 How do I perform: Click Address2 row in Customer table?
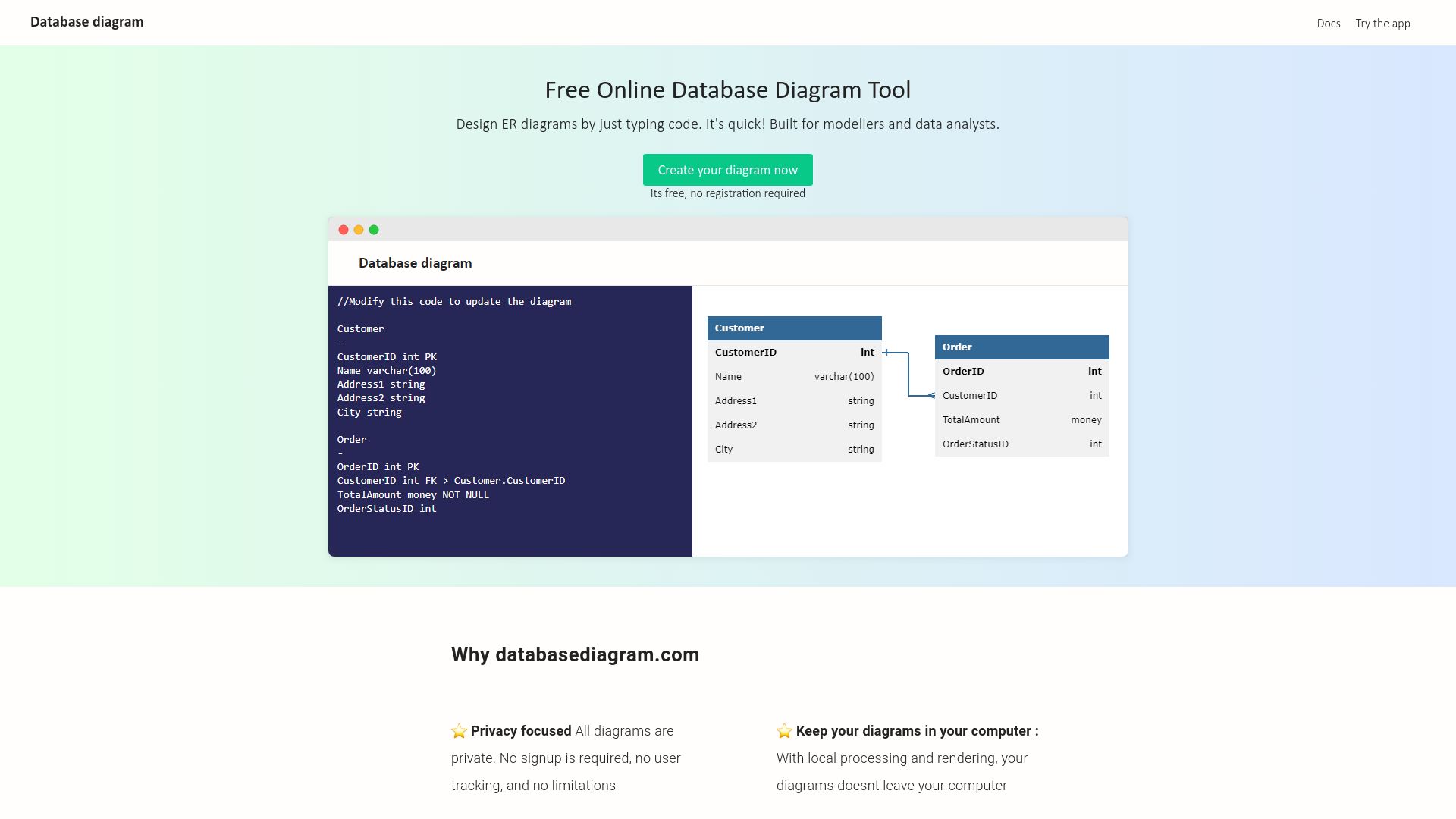794,425
